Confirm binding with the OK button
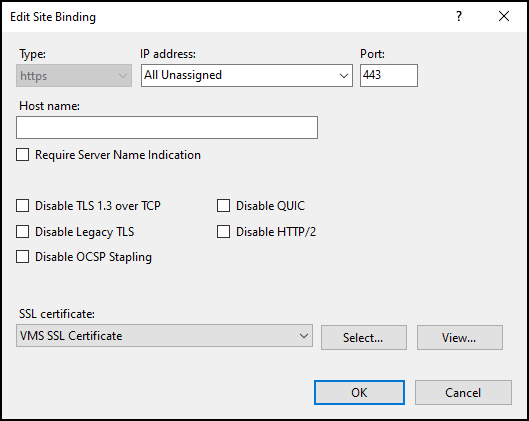This screenshot has width=529, height=421. 359,393
